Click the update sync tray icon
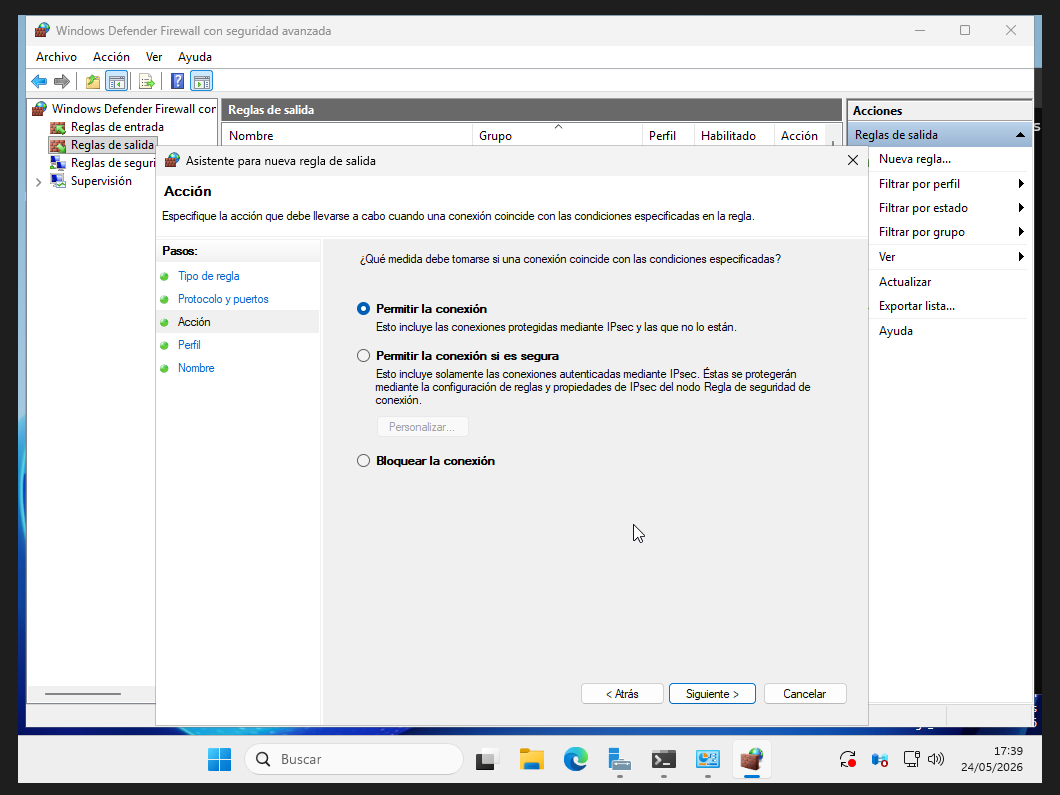This screenshot has width=1060, height=795. (848, 759)
